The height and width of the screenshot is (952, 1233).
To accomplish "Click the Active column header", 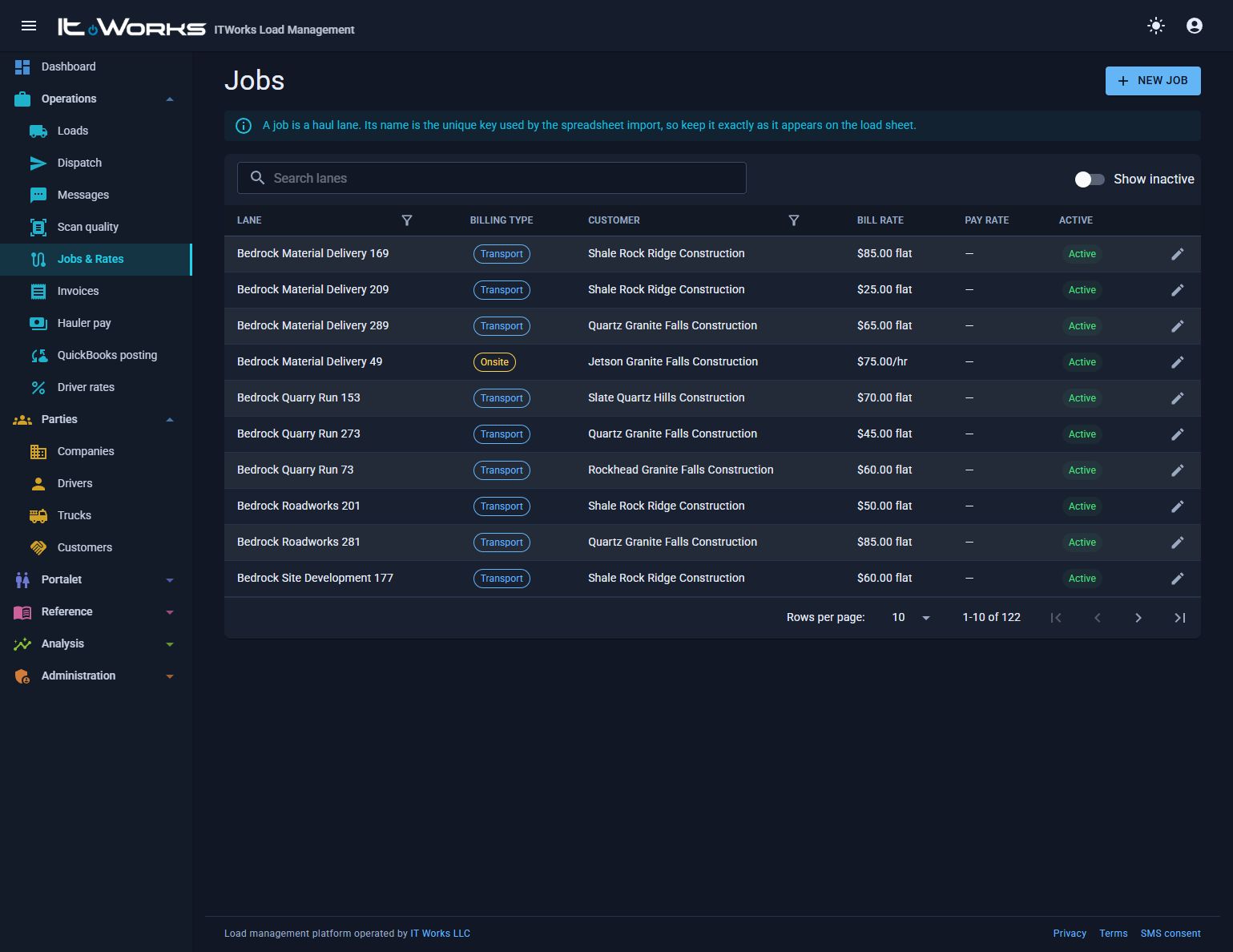I will [x=1076, y=220].
